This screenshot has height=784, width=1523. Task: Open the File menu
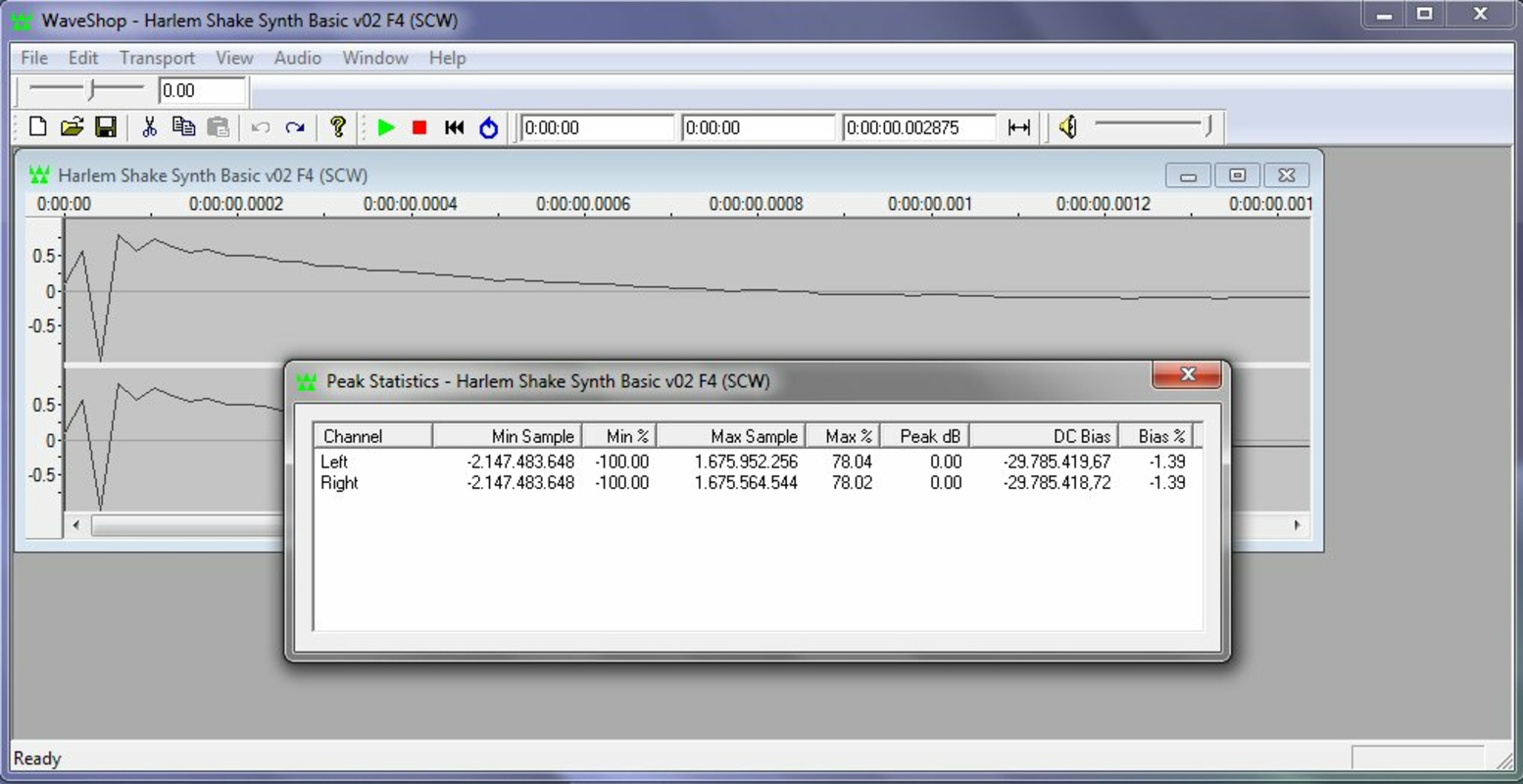tap(34, 58)
